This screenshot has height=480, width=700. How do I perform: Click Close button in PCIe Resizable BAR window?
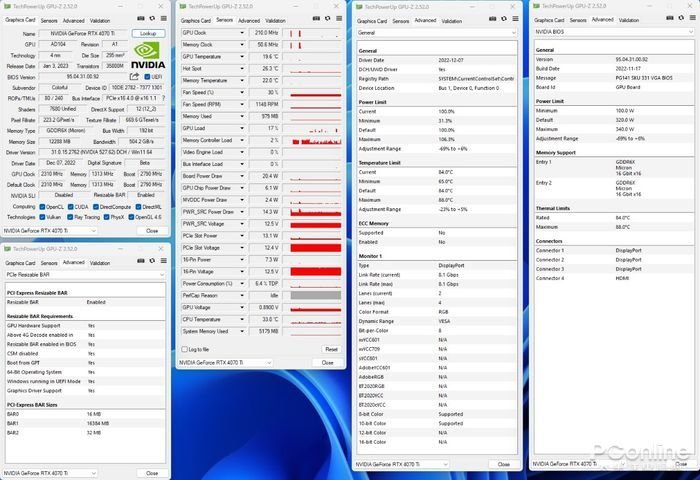152,473
